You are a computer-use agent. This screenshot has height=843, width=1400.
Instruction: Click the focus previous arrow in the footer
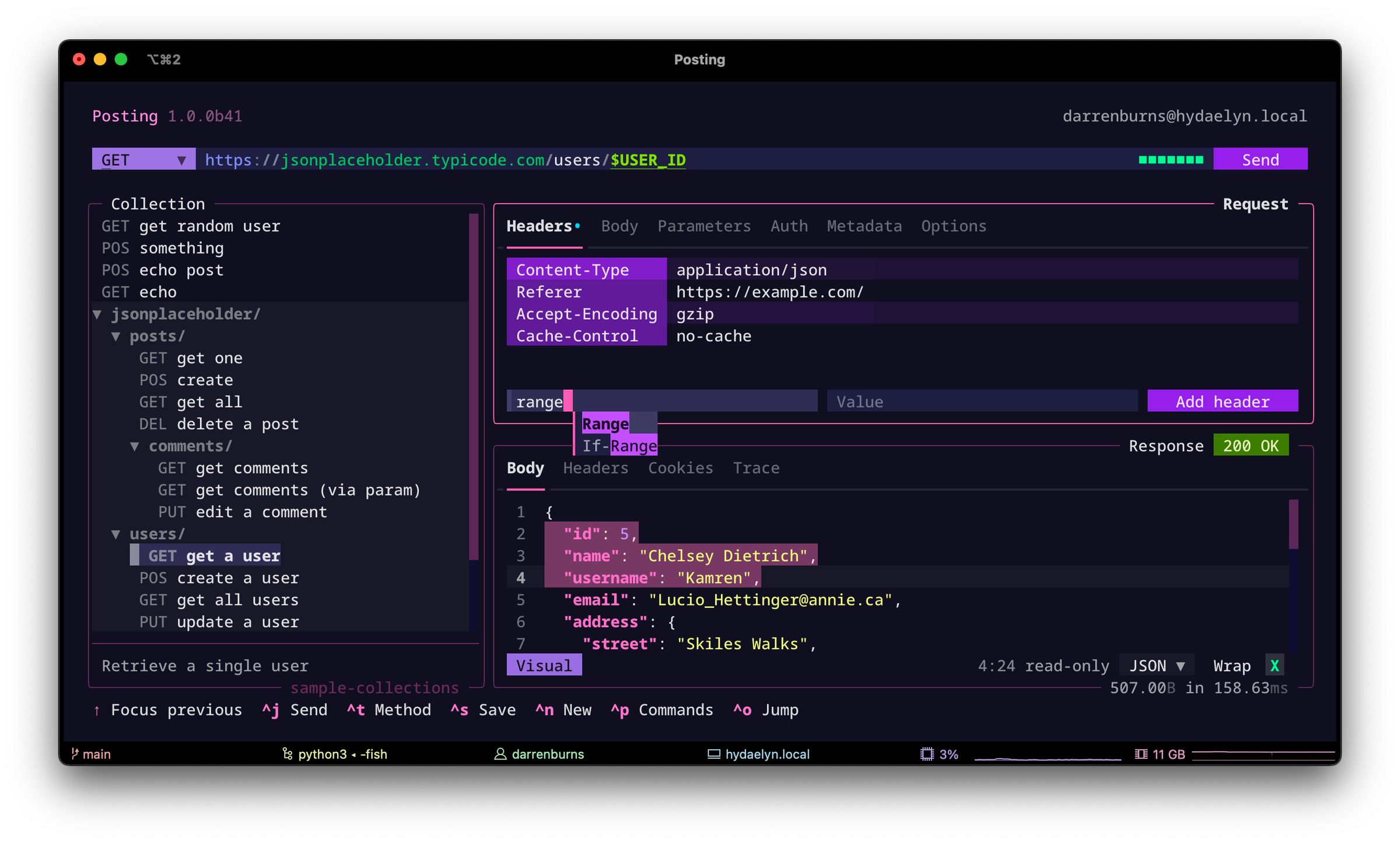pyautogui.click(x=97, y=710)
